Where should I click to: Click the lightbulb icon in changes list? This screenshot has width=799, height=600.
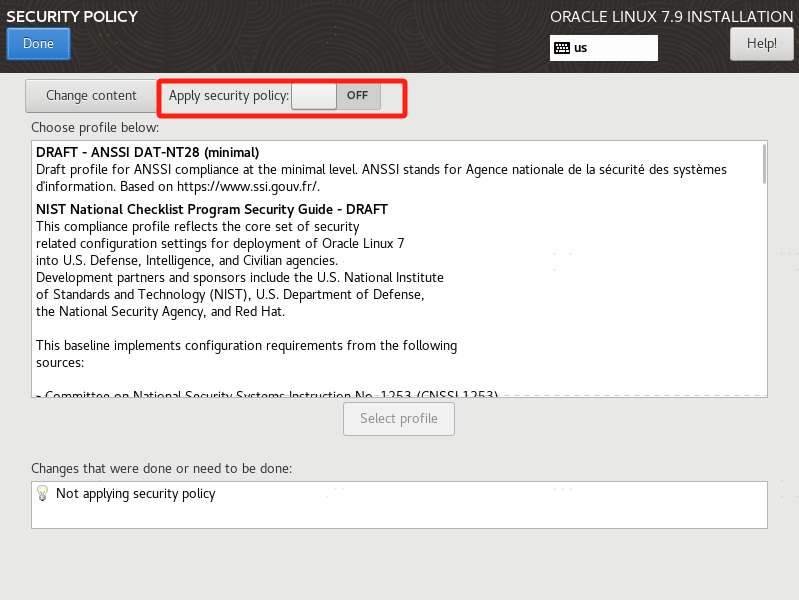pyautogui.click(x=42, y=493)
